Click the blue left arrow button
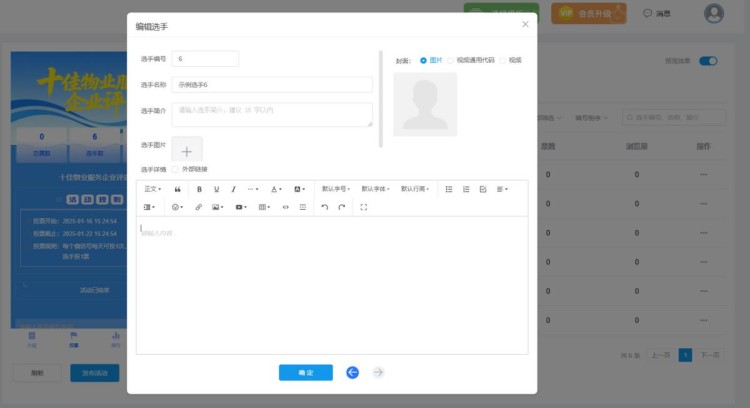Screen dimensions: 750x408 352,372
